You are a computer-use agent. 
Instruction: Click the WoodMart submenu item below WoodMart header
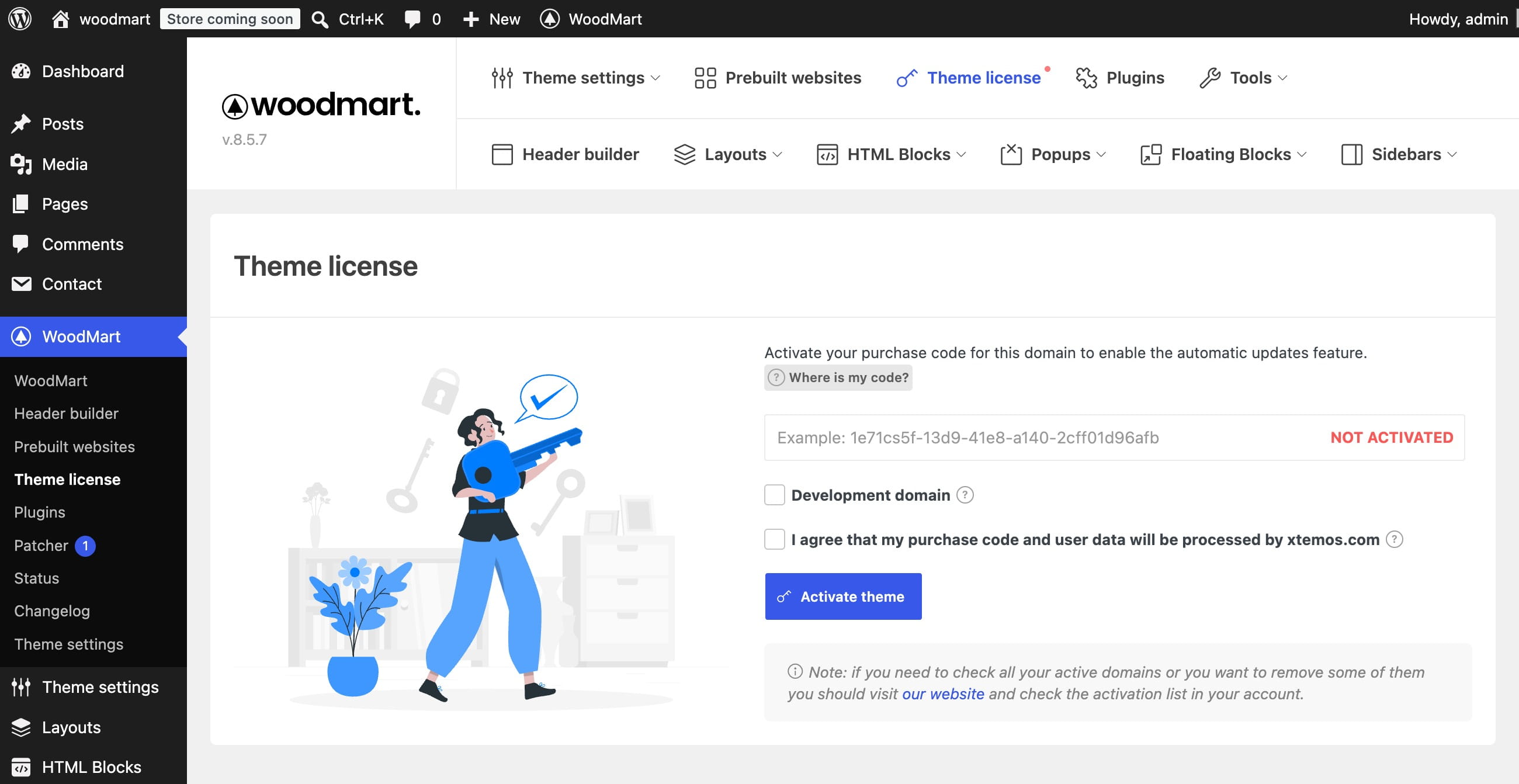[x=51, y=381]
